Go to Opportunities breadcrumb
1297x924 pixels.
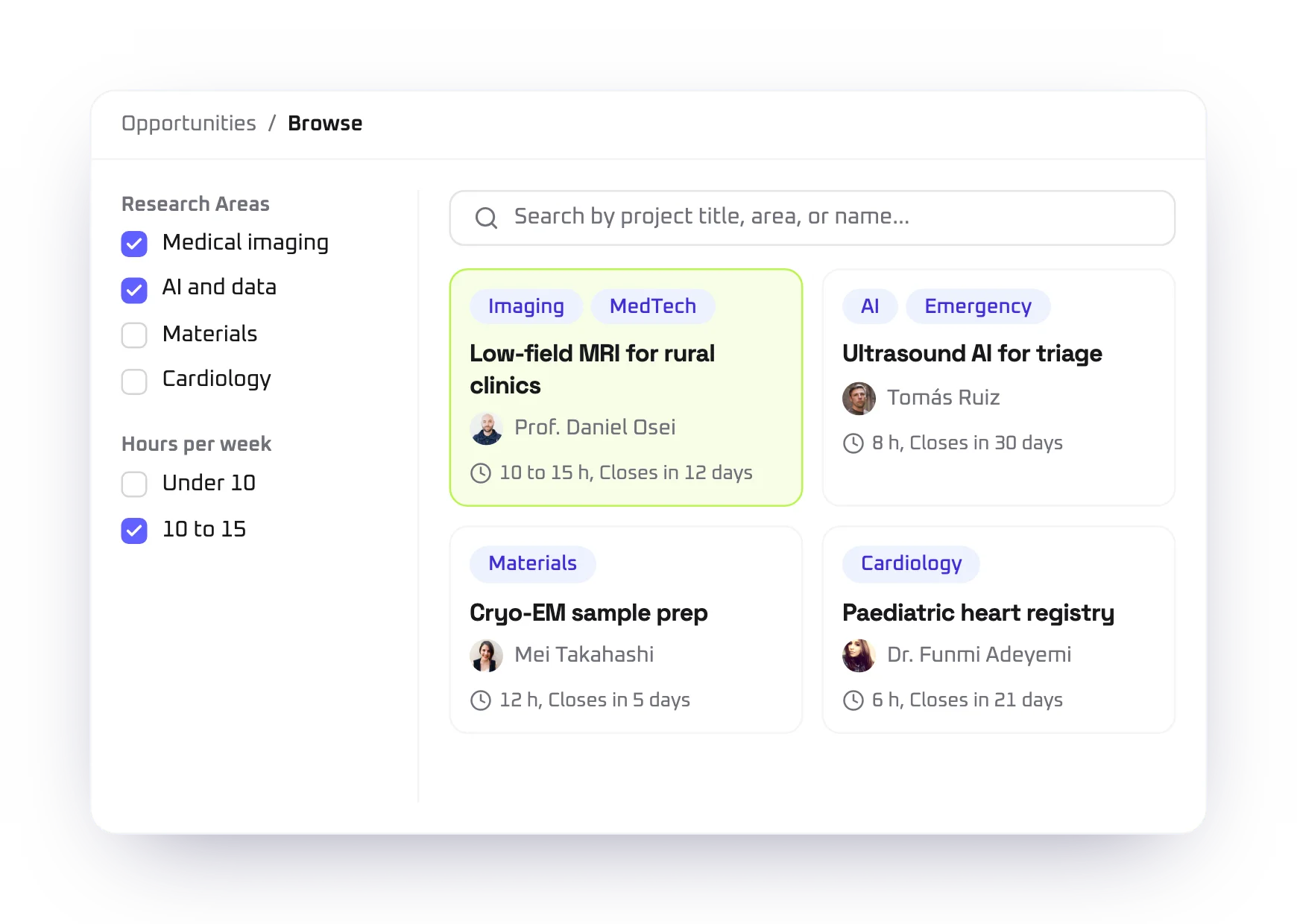189,124
